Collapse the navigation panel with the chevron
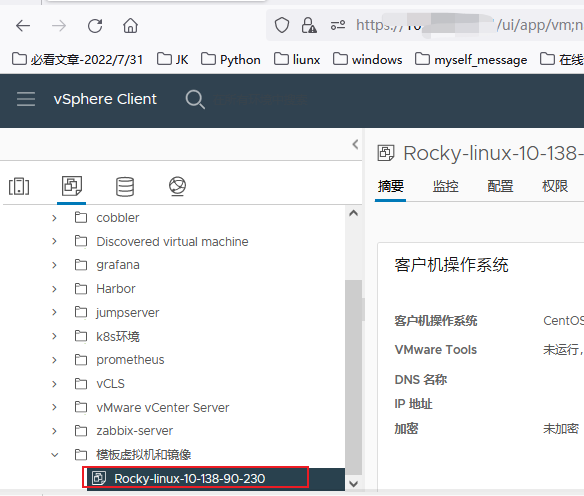This screenshot has height=496, width=584. [x=355, y=144]
